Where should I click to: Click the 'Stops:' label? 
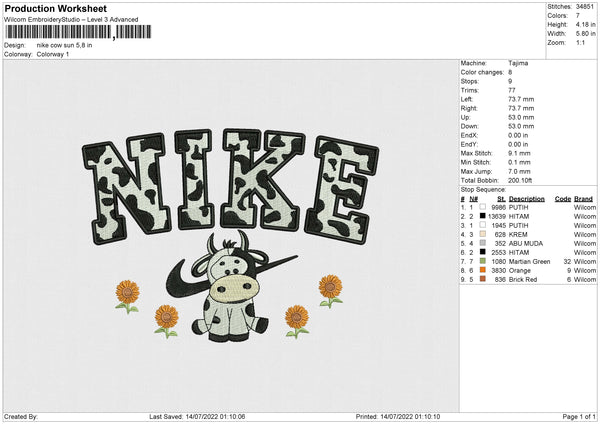tap(470, 81)
